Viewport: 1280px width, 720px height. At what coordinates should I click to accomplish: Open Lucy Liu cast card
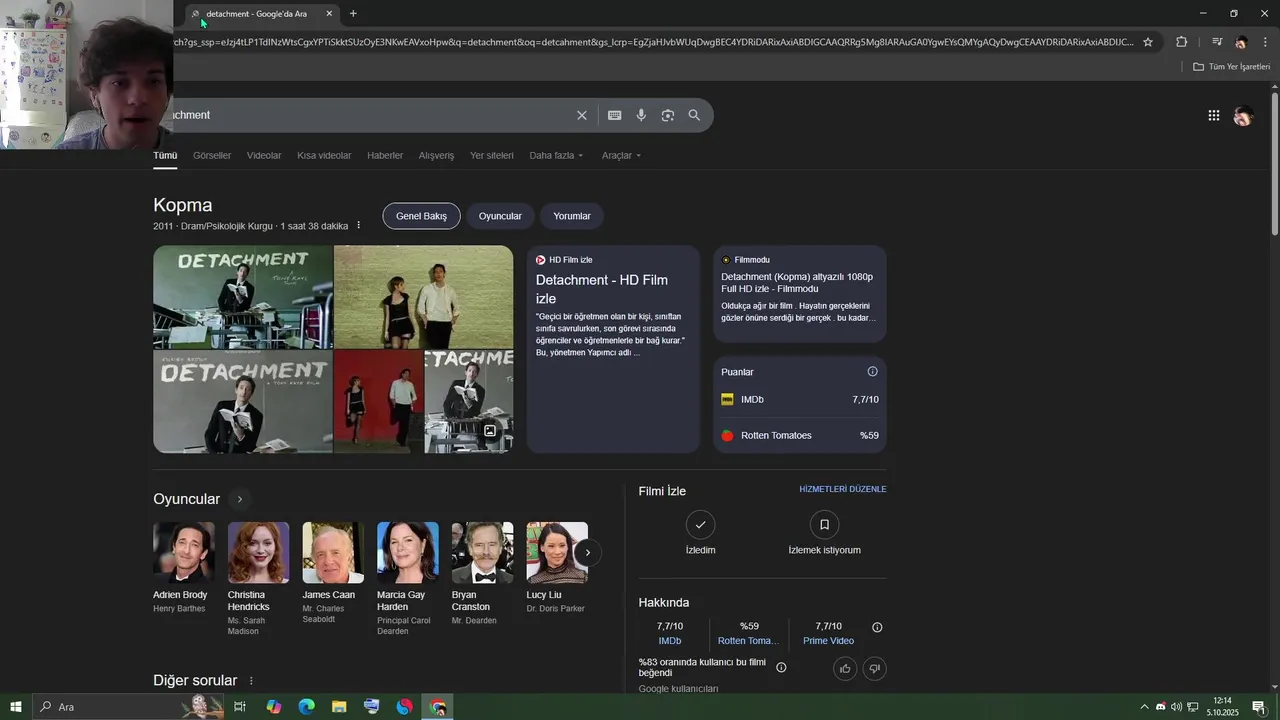[557, 567]
